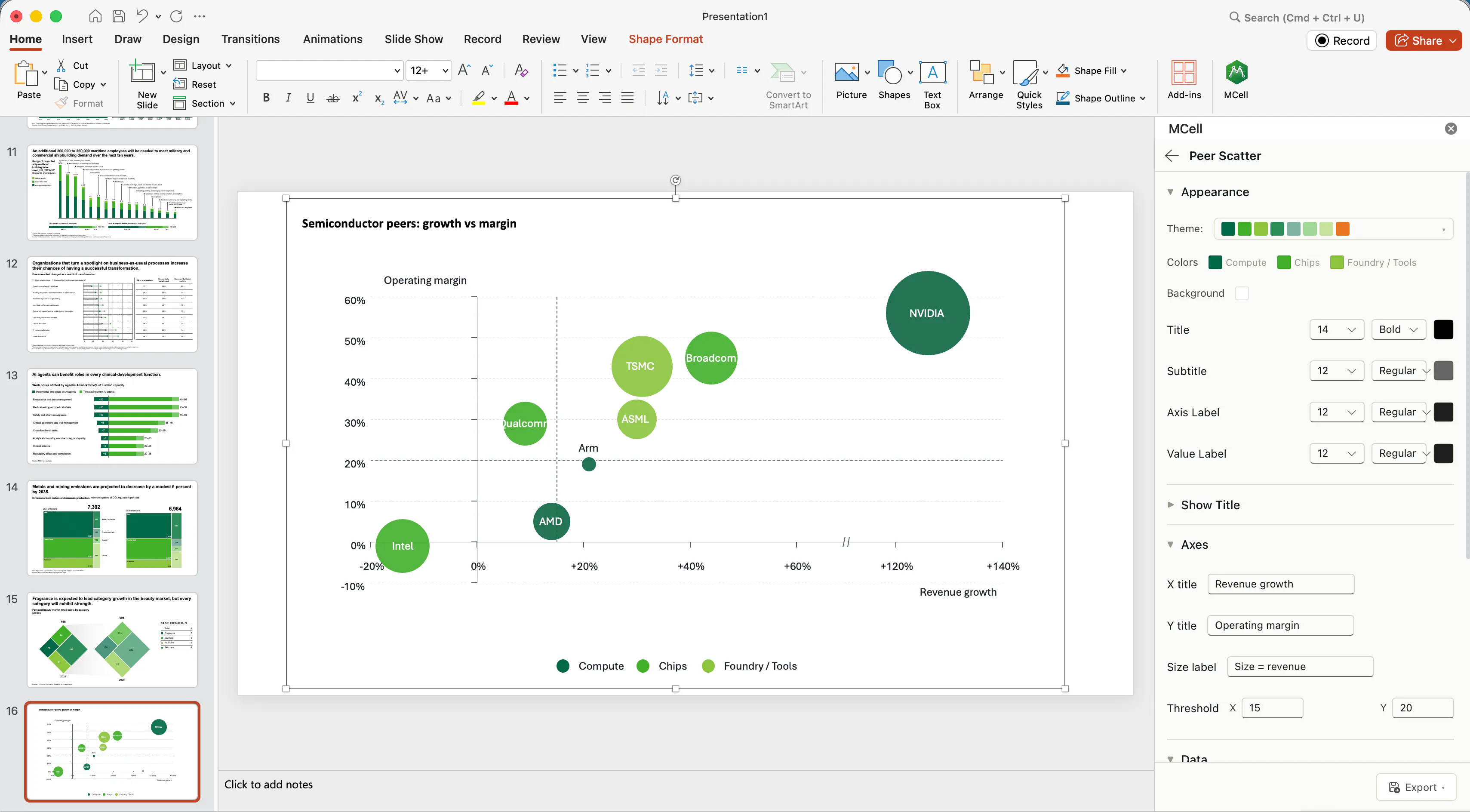Redo the last action

(x=176, y=16)
